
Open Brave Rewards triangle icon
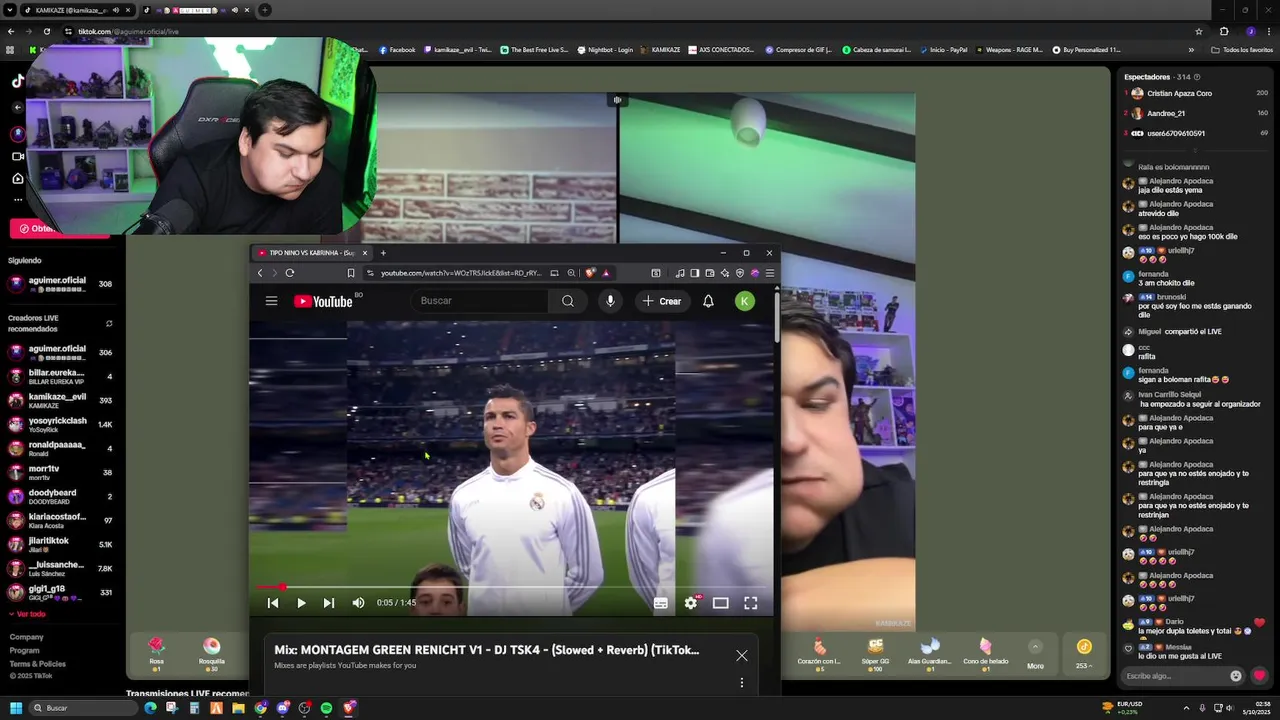click(x=605, y=273)
